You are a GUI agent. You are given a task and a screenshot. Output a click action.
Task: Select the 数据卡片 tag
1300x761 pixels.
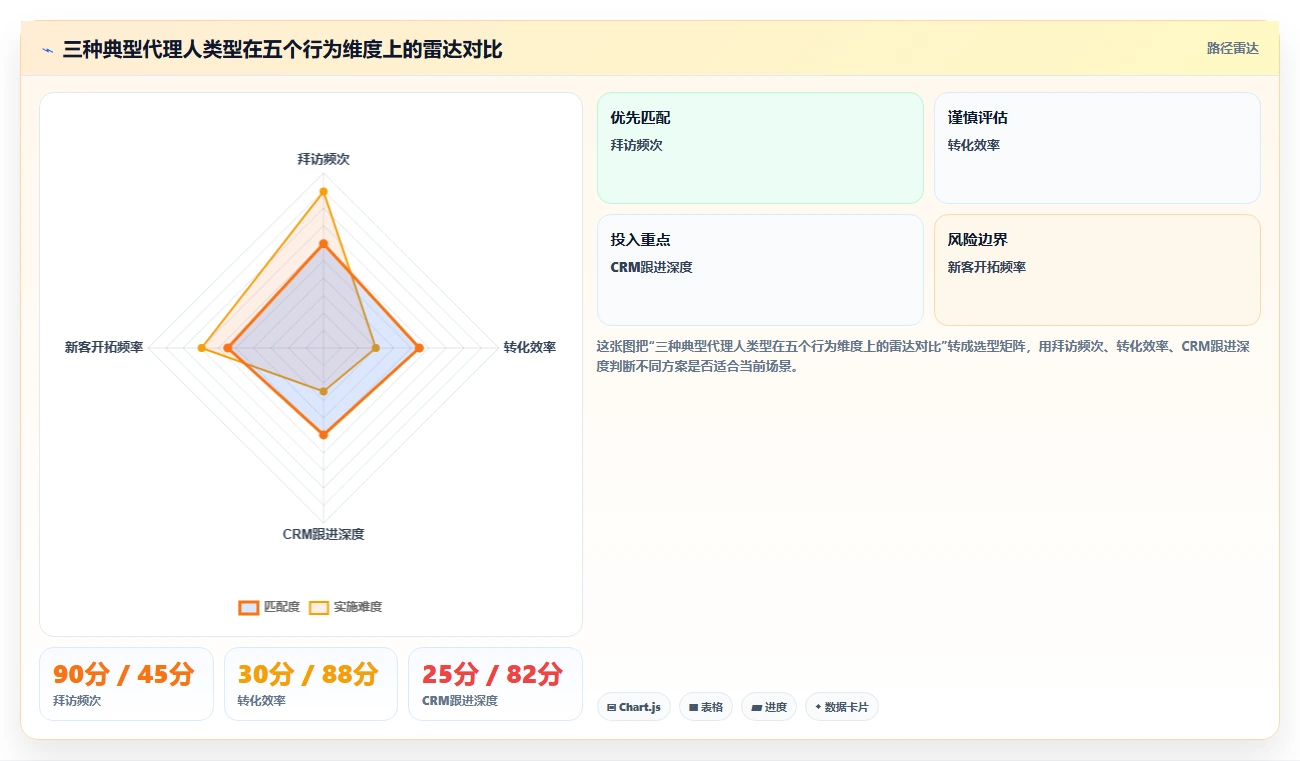pos(842,707)
